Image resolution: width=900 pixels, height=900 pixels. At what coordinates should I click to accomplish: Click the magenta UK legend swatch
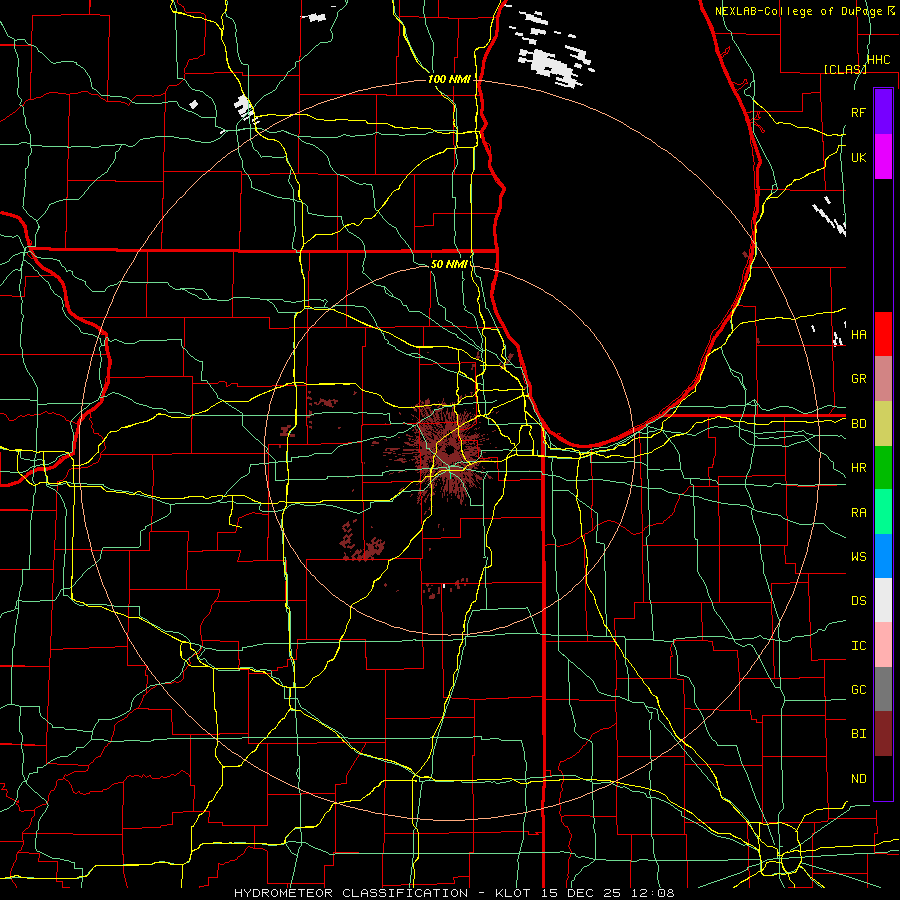[883, 157]
